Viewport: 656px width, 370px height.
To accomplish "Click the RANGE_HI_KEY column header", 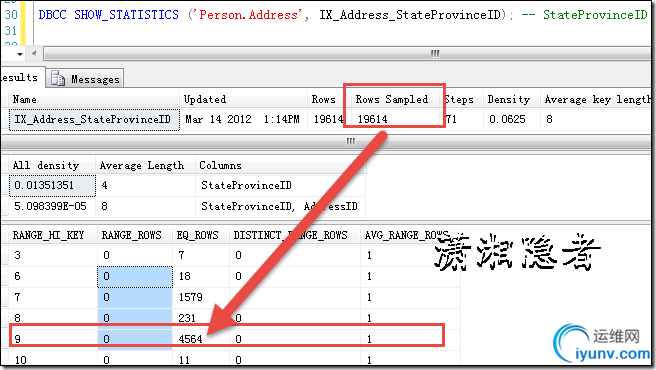I will (x=53, y=235).
